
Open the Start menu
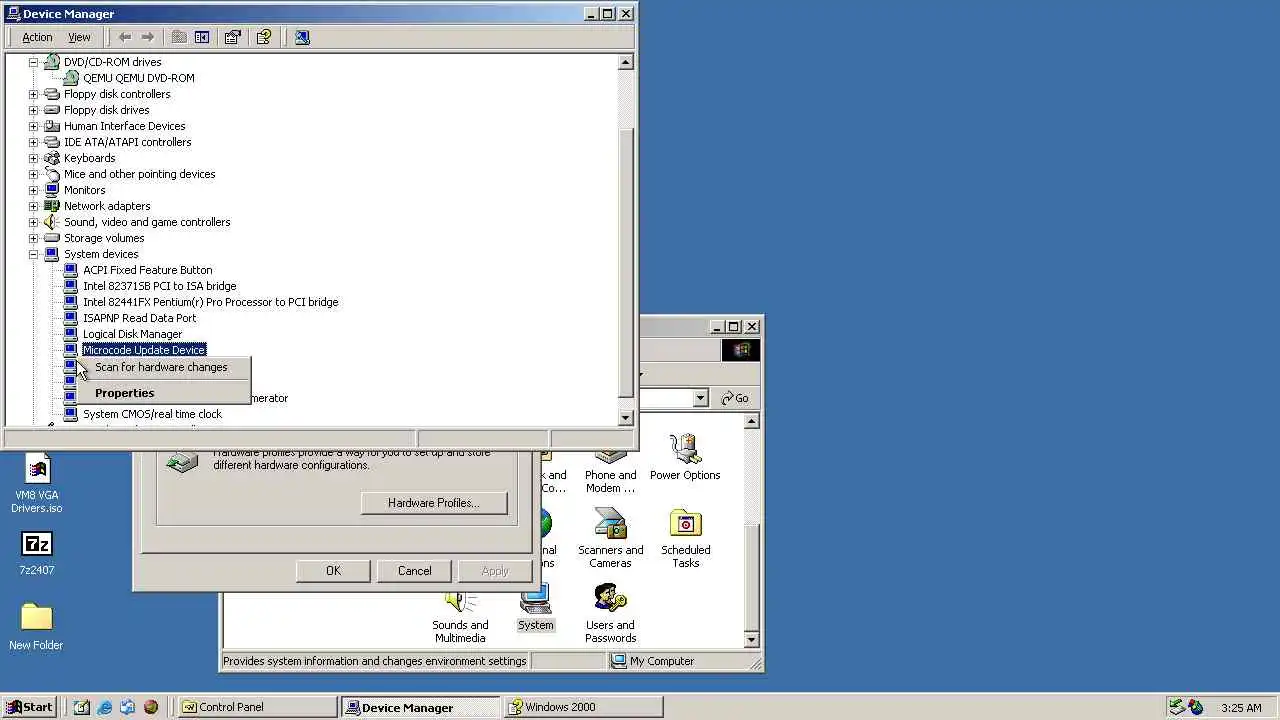click(29, 707)
